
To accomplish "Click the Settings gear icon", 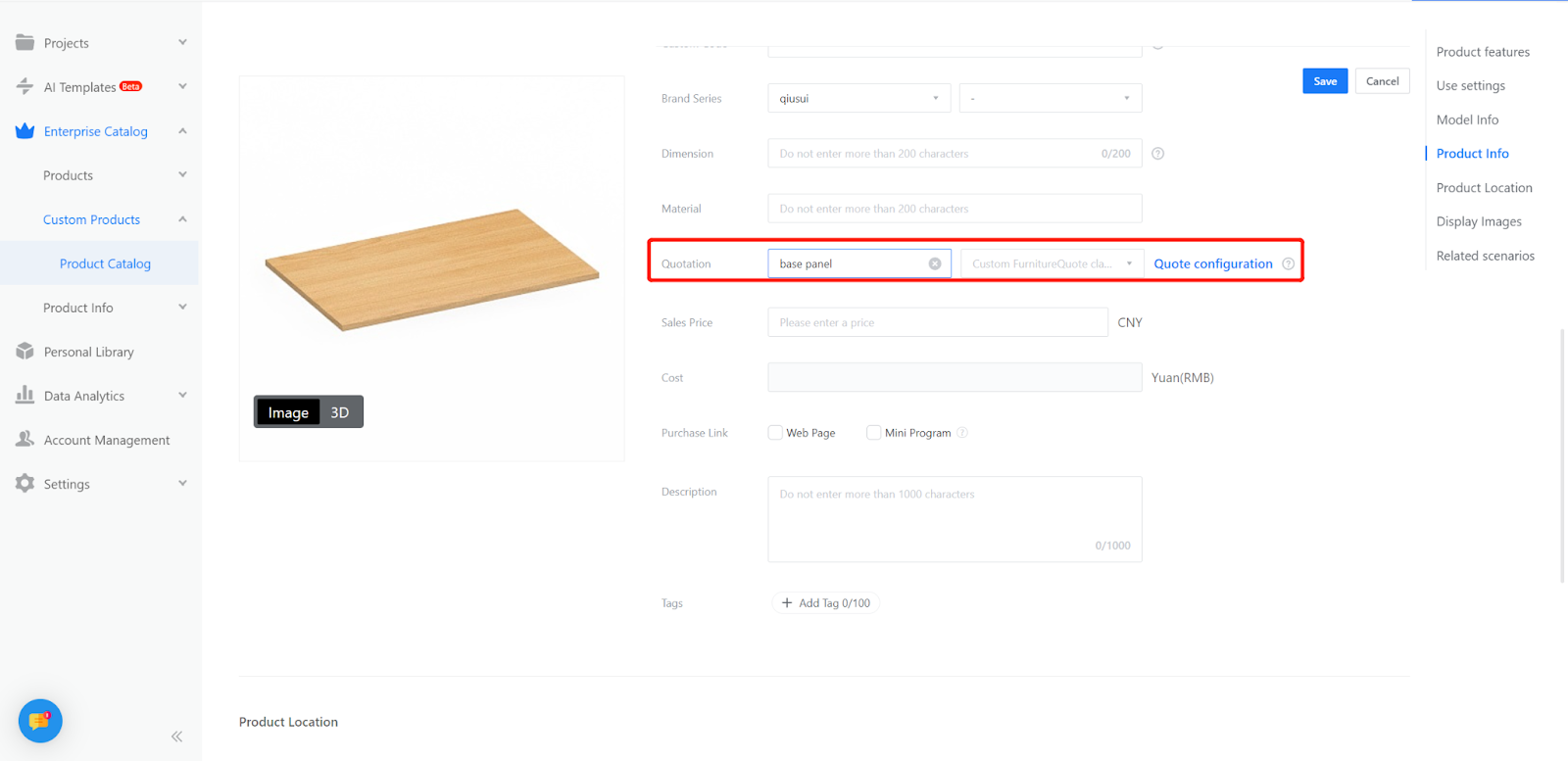I will [x=24, y=483].
